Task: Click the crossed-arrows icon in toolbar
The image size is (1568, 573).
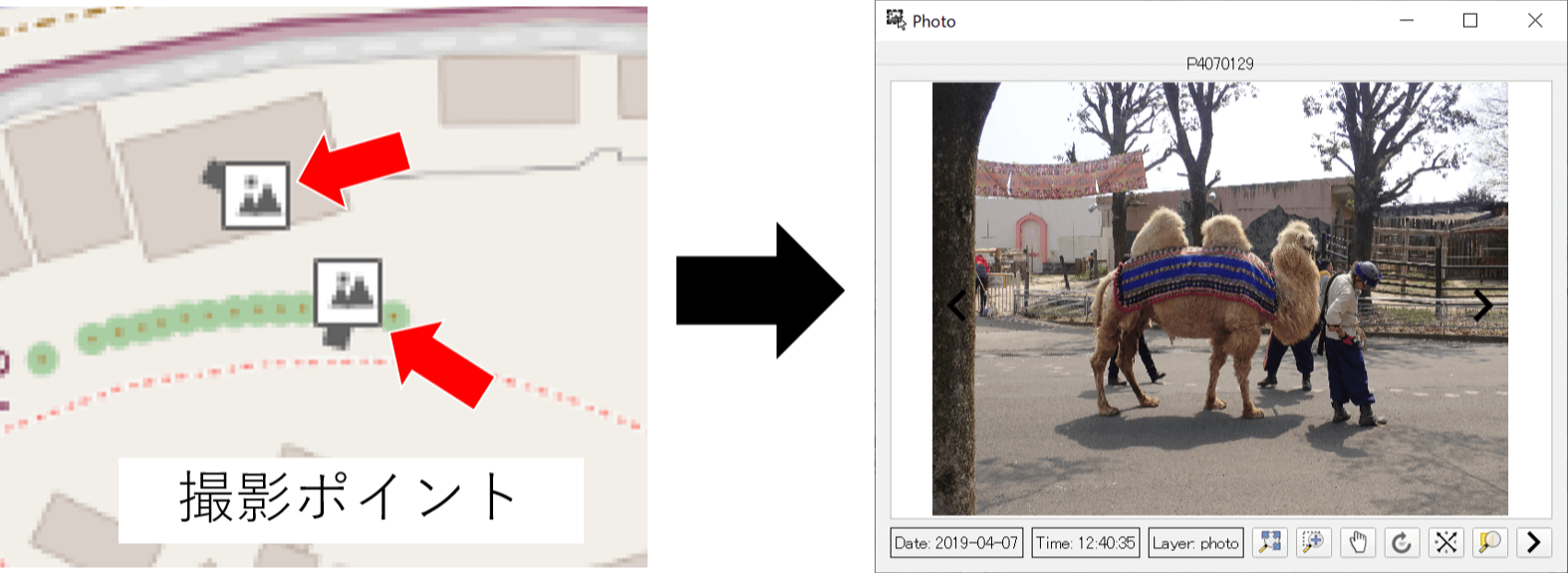Action: (x=1445, y=542)
